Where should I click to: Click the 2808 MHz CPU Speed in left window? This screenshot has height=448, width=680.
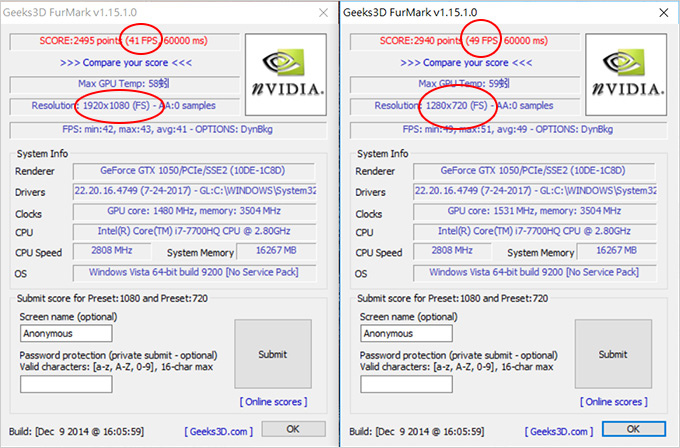[x=112, y=251]
